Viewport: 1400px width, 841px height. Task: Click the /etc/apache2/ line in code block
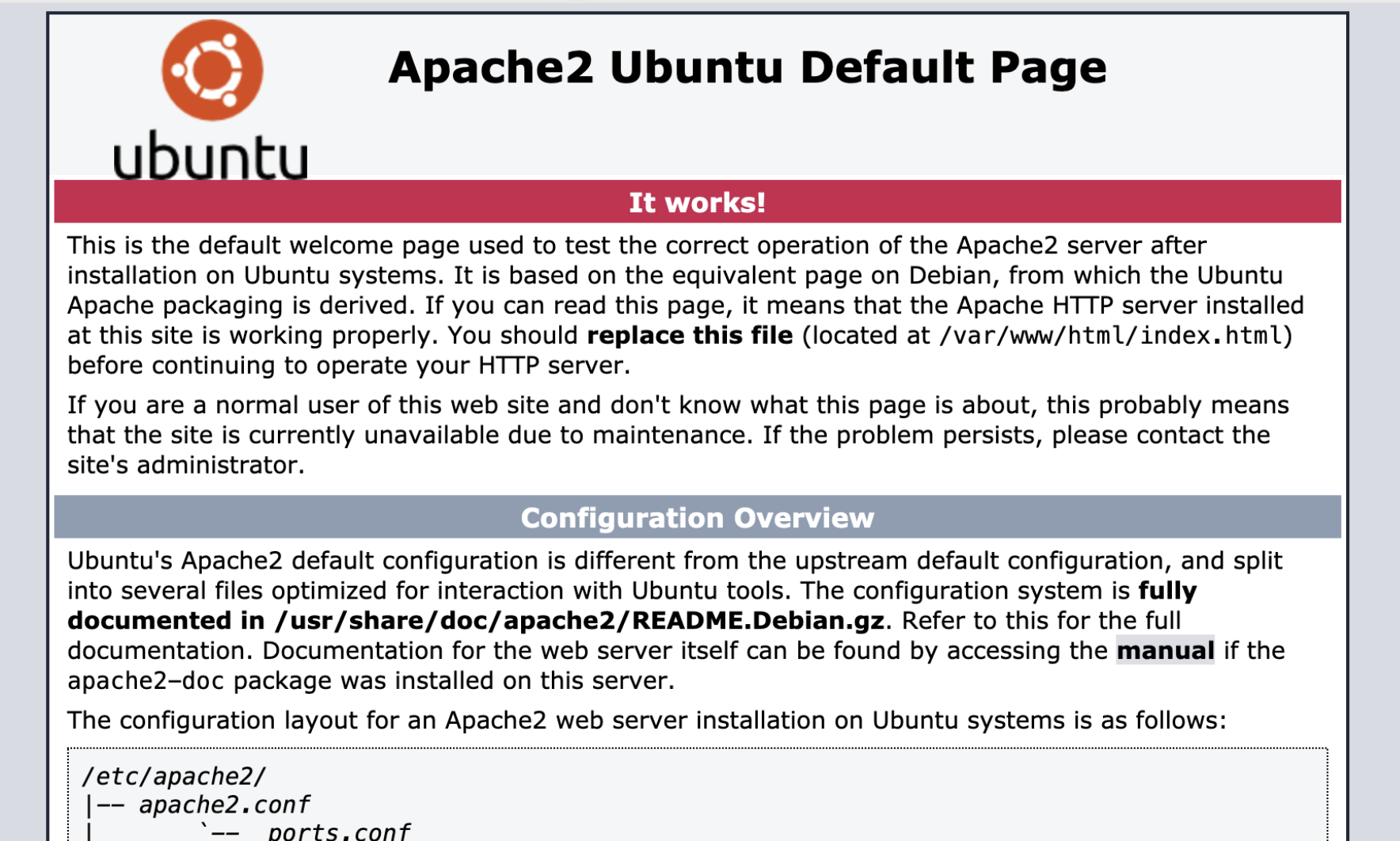(173, 776)
